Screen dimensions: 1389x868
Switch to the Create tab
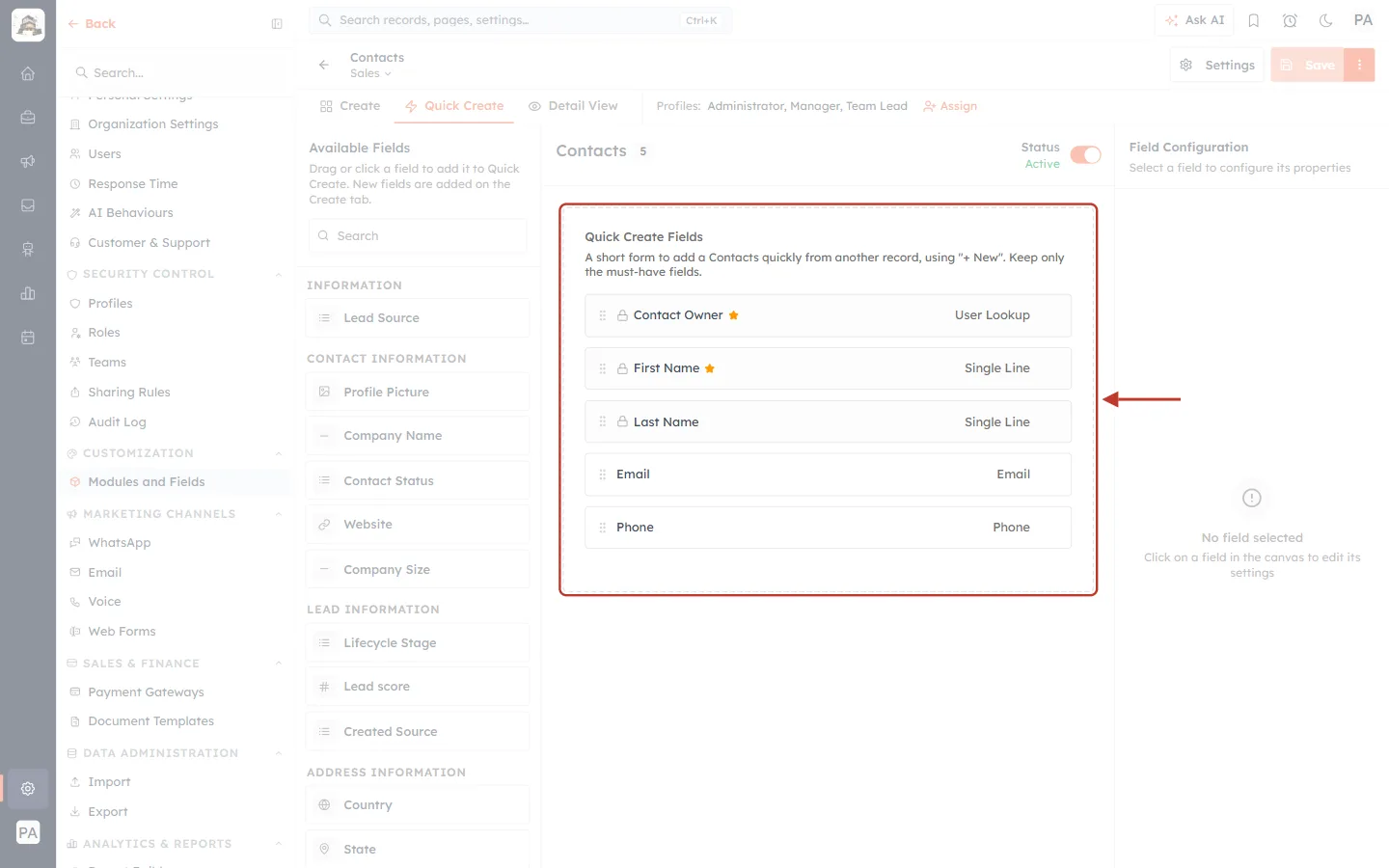pyautogui.click(x=350, y=106)
